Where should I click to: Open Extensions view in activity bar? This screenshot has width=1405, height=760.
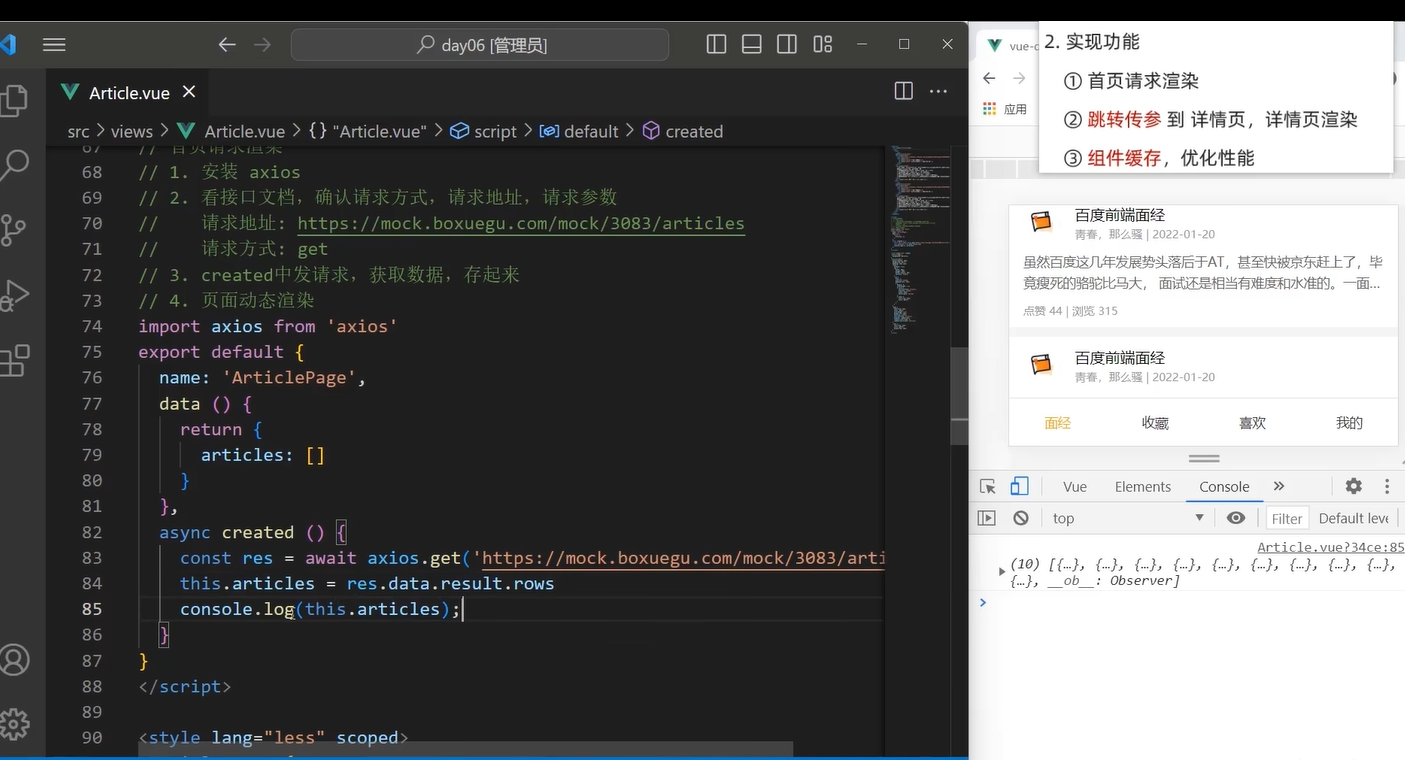[x=14, y=360]
